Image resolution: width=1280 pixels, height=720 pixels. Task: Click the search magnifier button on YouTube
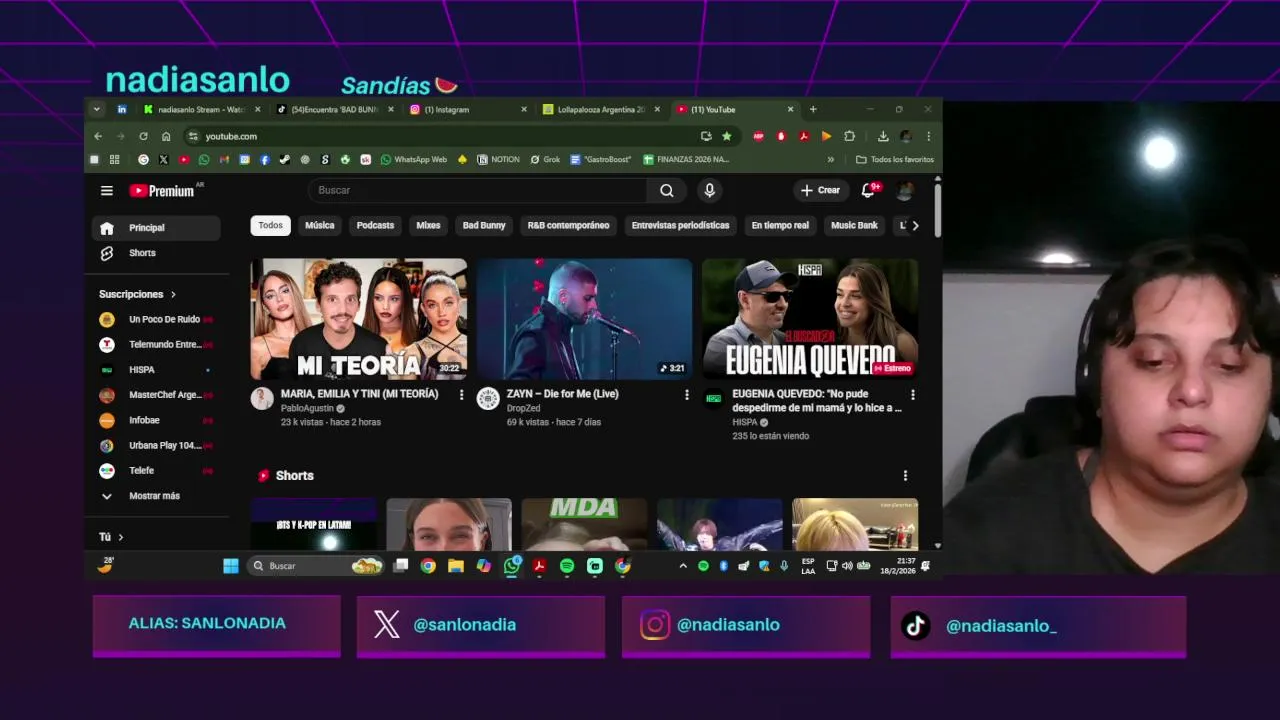[667, 190]
